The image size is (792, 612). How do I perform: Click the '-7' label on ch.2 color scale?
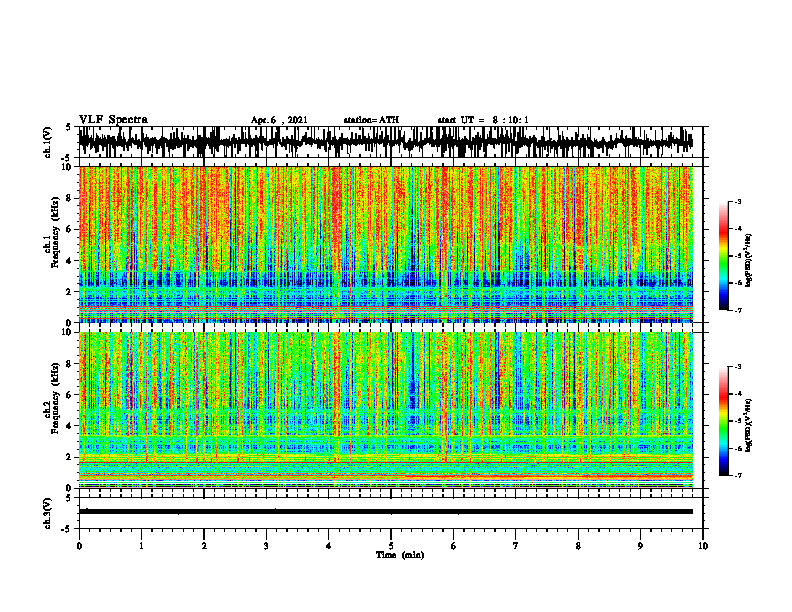(x=737, y=475)
